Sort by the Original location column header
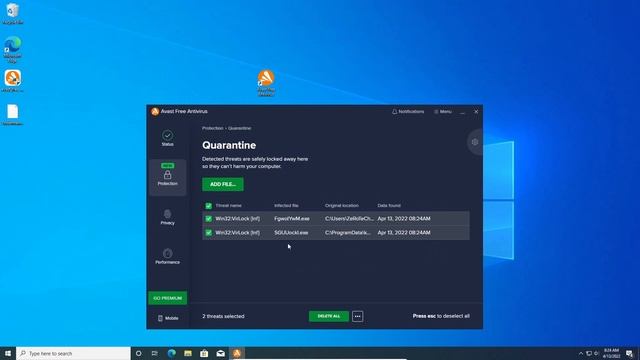Image resolution: width=640 pixels, height=360 pixels. [x=342, y=206]
